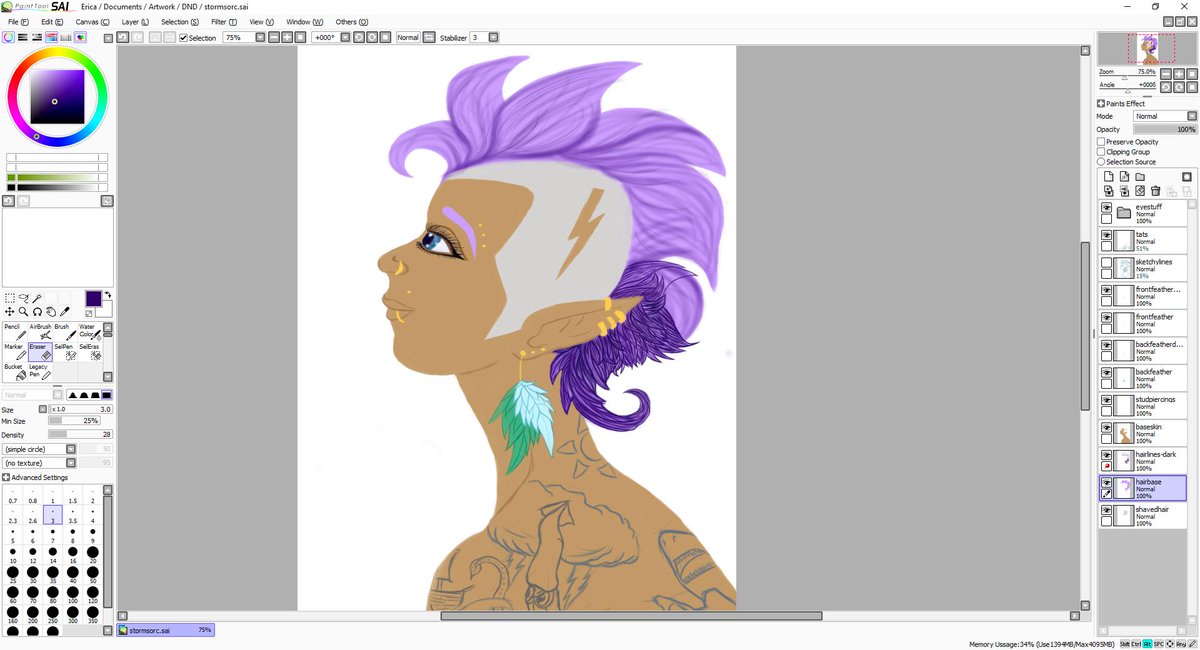1200x650 pixels.
Task: Select the Water Color tool
Action: click(x=90, y=334)
